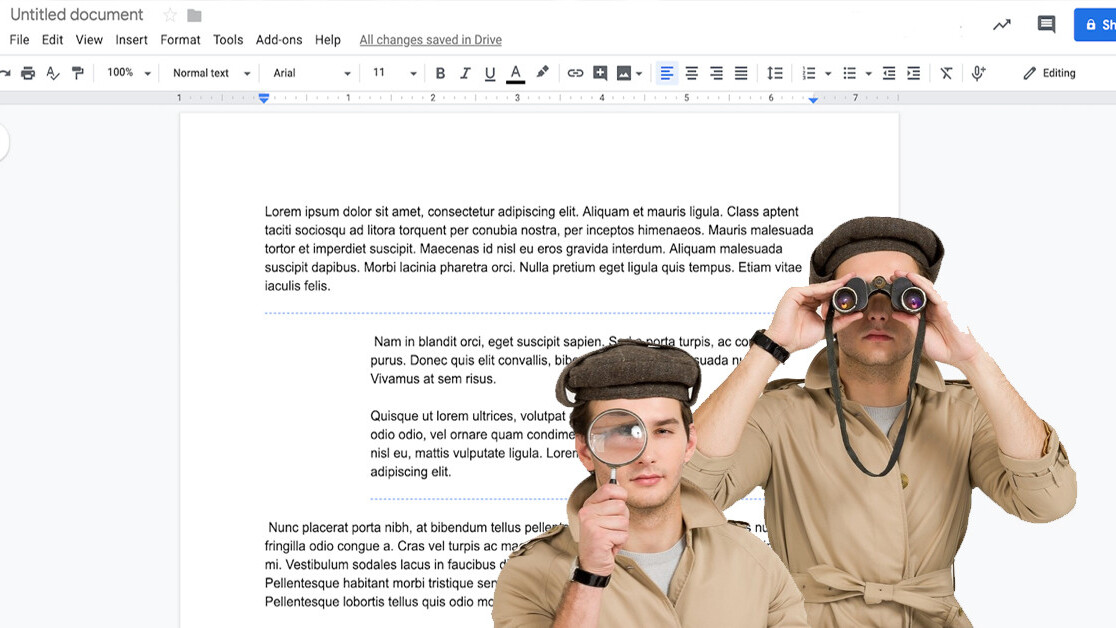Click the add comment icon in toolbar
Image resolution: width=1116 pixels, height=628 pixels.
point(600,73)
